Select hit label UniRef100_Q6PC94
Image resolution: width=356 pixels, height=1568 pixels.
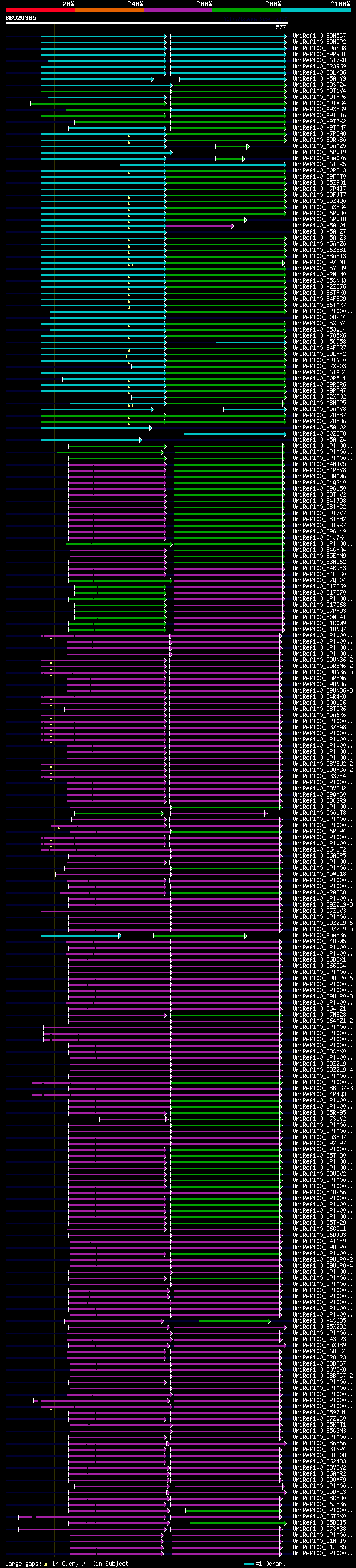[319, 831]
